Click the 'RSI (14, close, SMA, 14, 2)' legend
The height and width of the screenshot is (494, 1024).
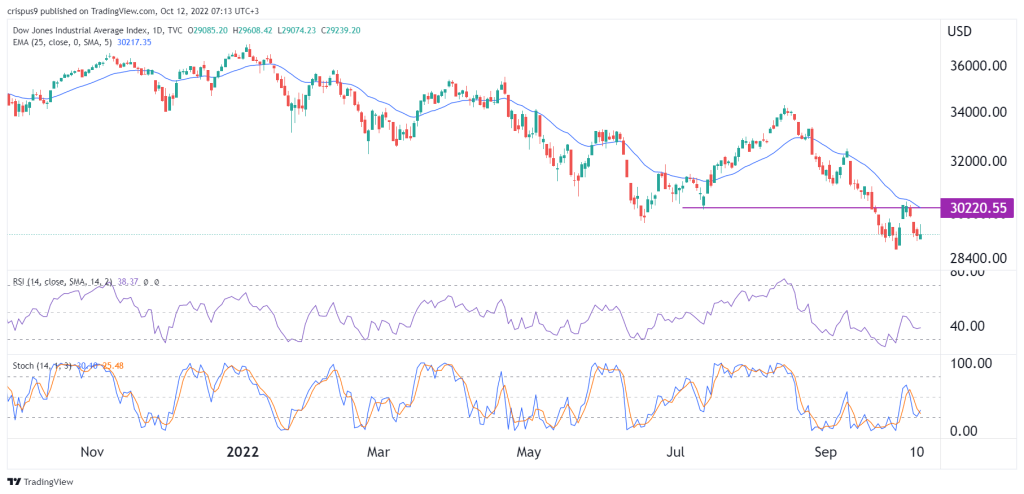click(x=62, y=282)
